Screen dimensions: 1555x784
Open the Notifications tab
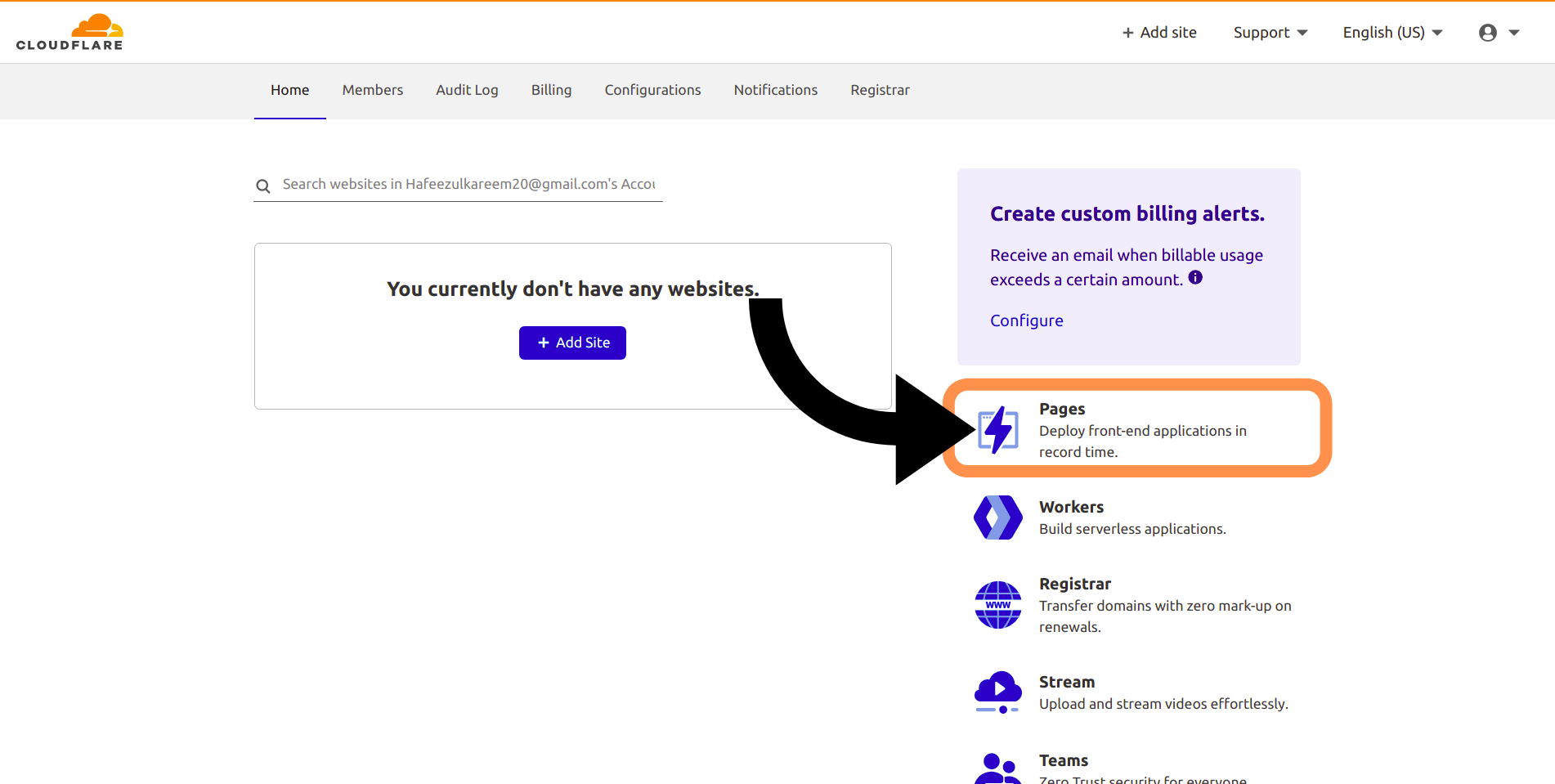tap(775, 90)
